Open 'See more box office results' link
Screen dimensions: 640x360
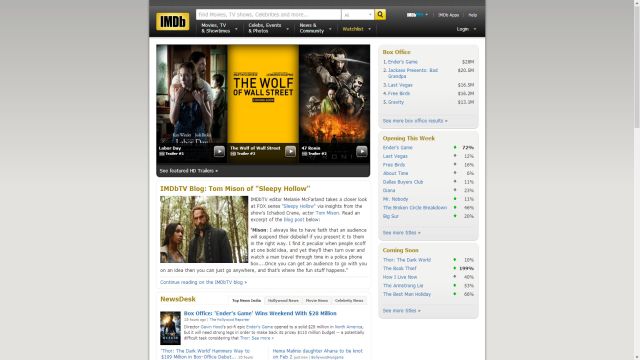point(415,121)
